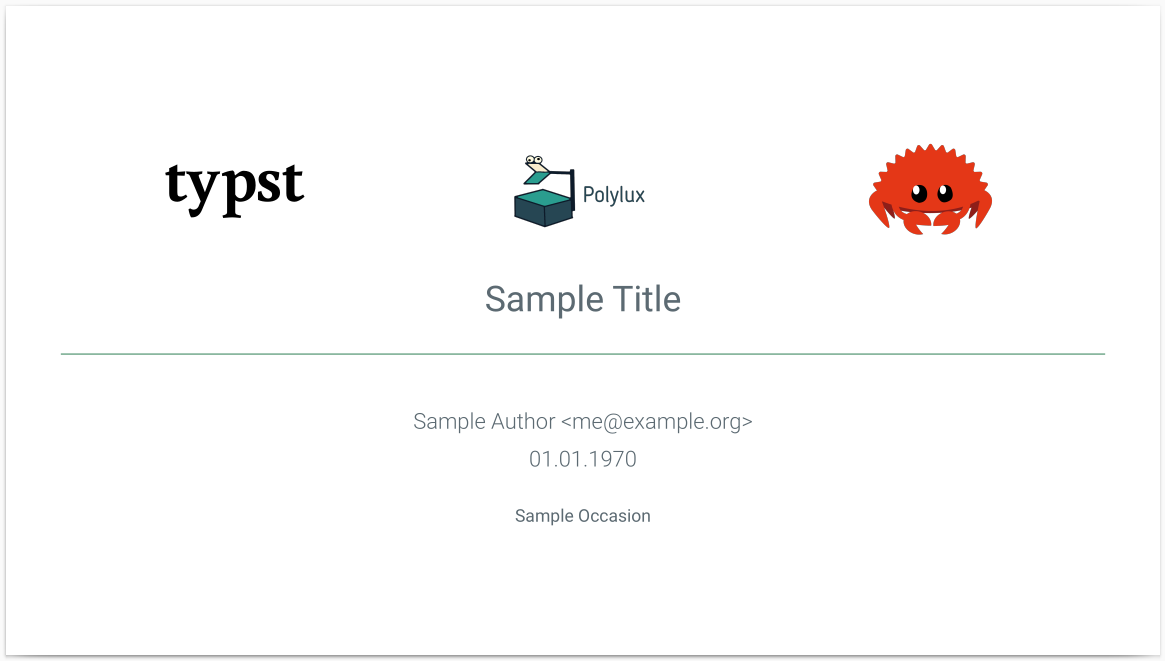
Task: Click the red Ferris crab mascot
Action: 930,190
